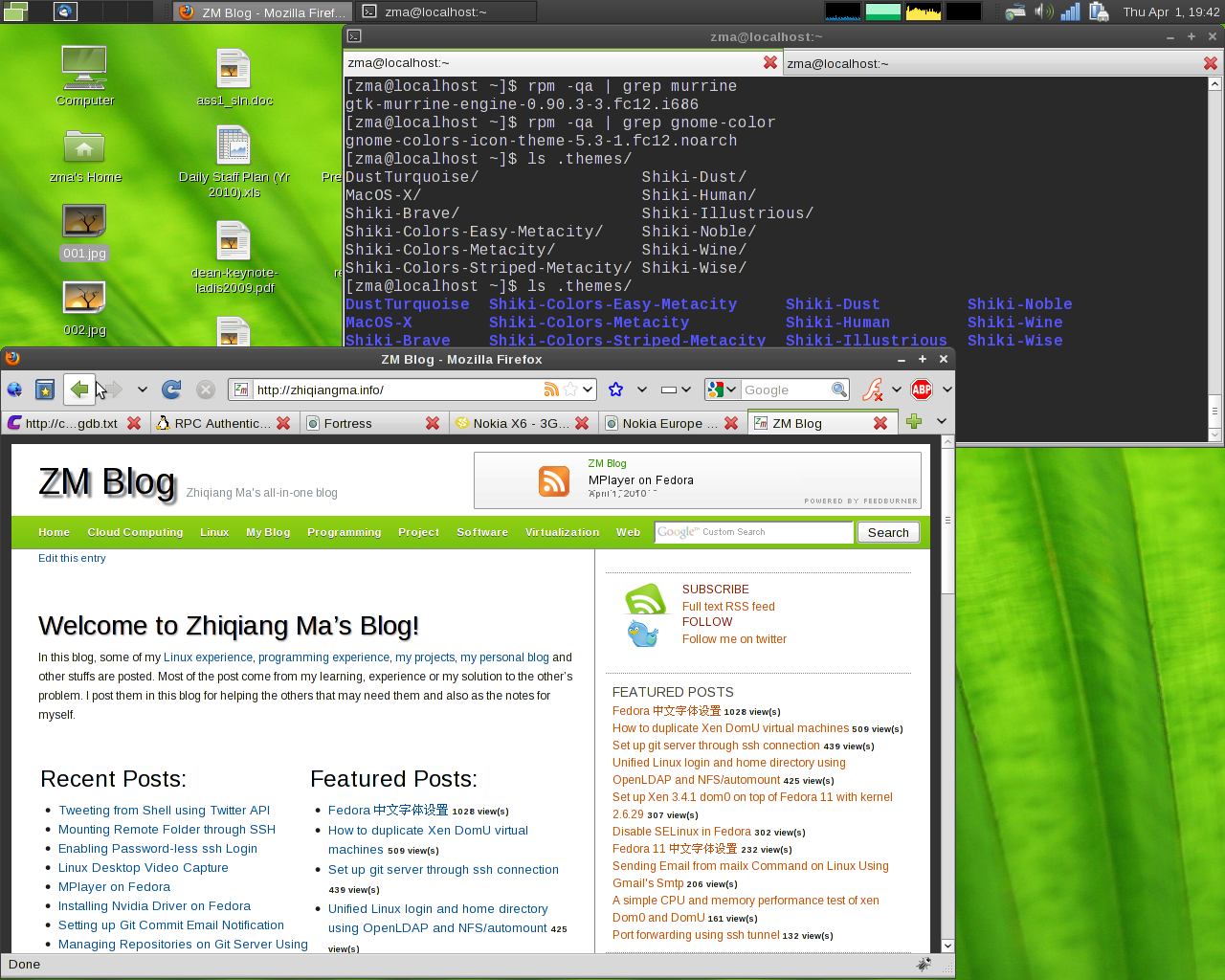Open the URL bar history dropdown arrow
The width and height of the screenshot is (1225, 980).
[588, 390]
